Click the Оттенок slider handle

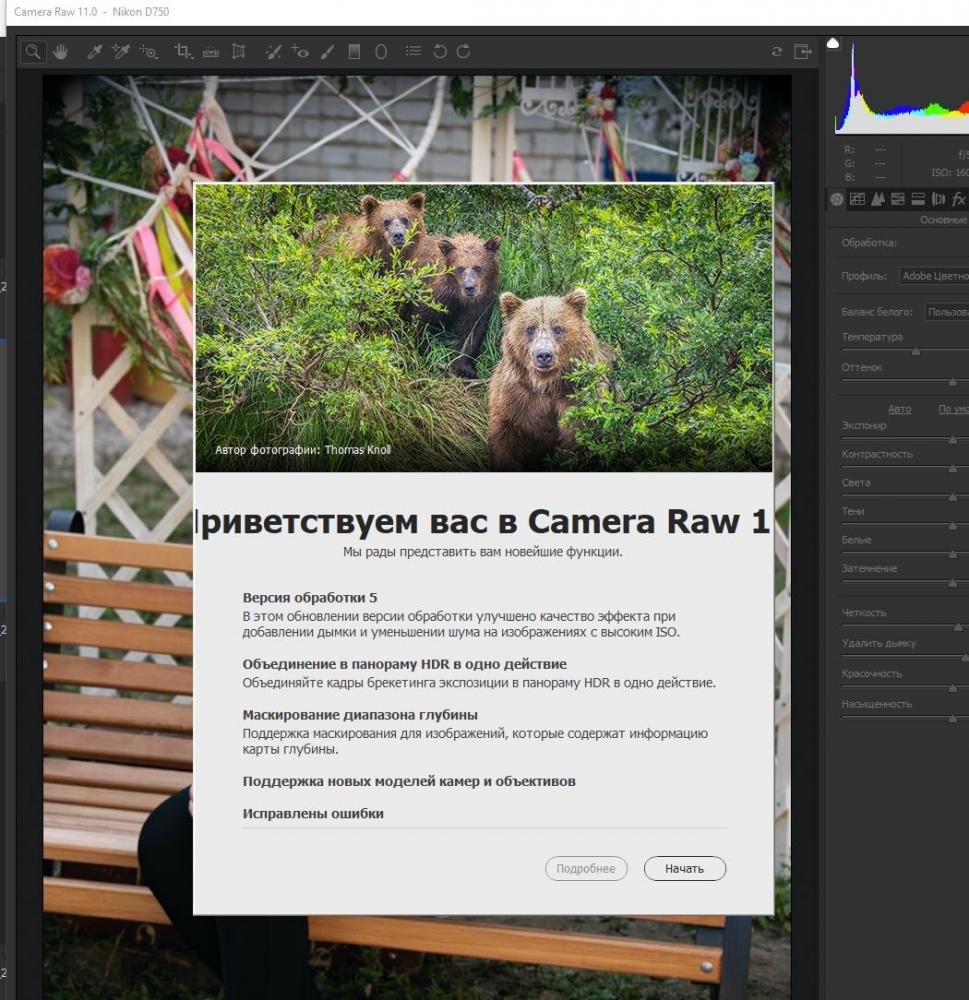[952, 381]
